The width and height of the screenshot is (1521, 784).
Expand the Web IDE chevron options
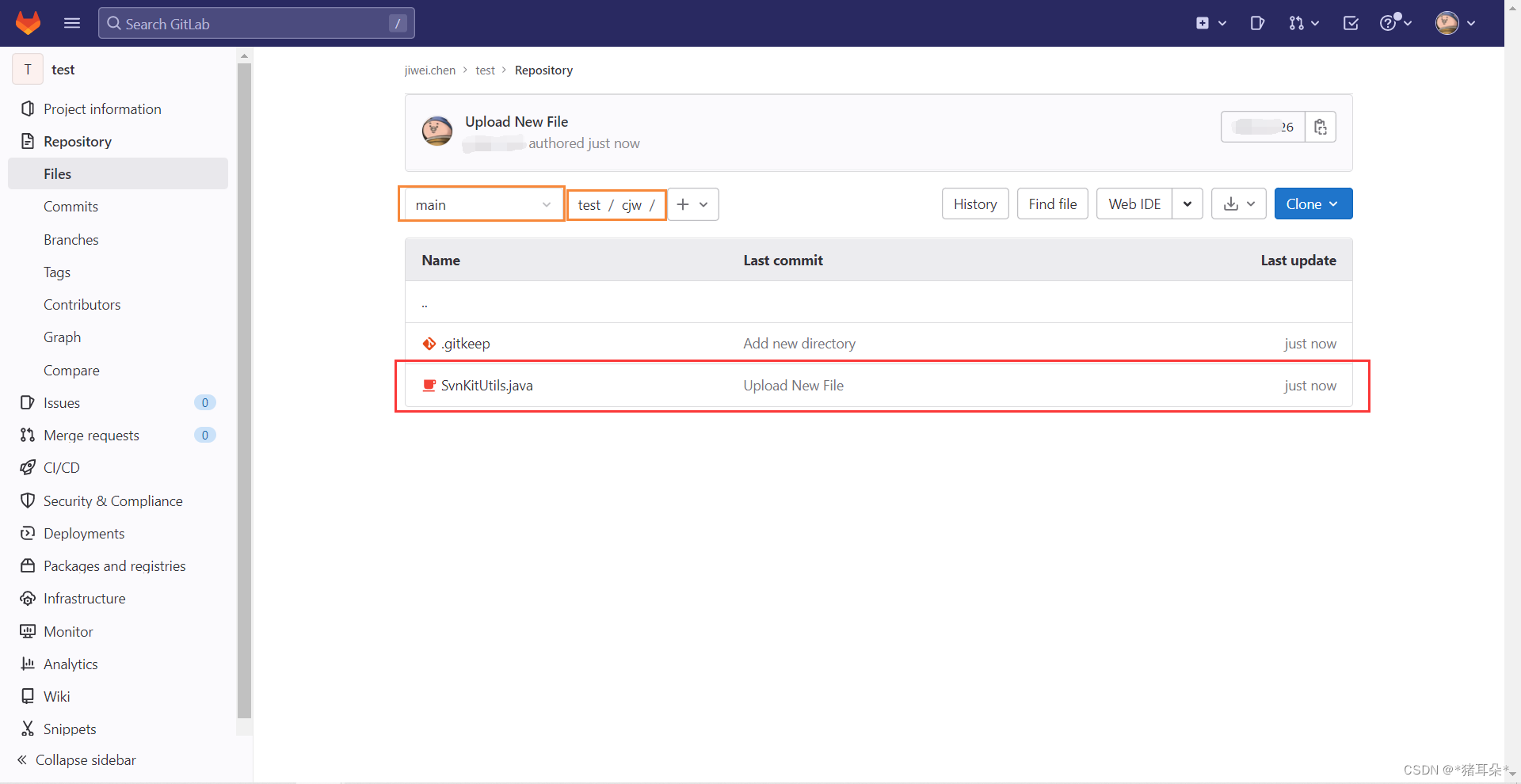(x=1187, y=204)
